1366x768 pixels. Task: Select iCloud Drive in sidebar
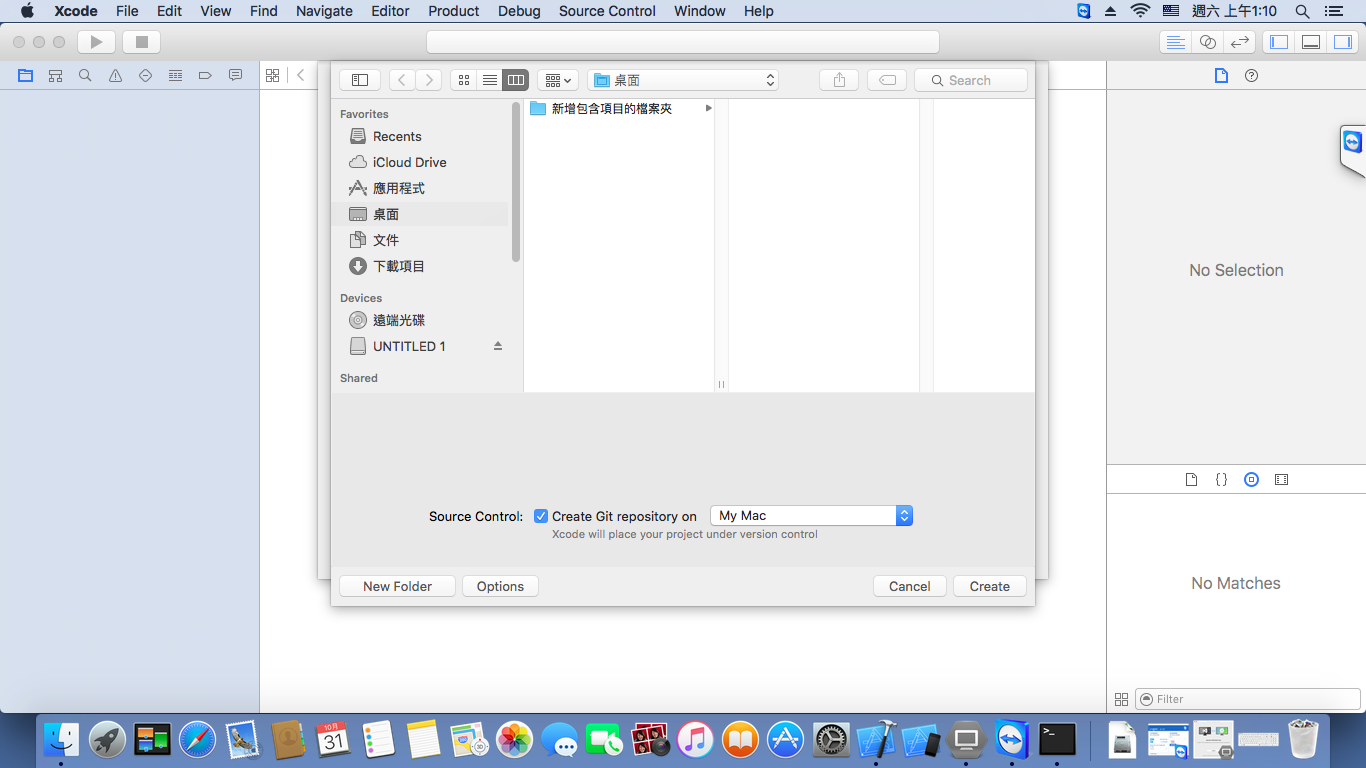[419, 162]
